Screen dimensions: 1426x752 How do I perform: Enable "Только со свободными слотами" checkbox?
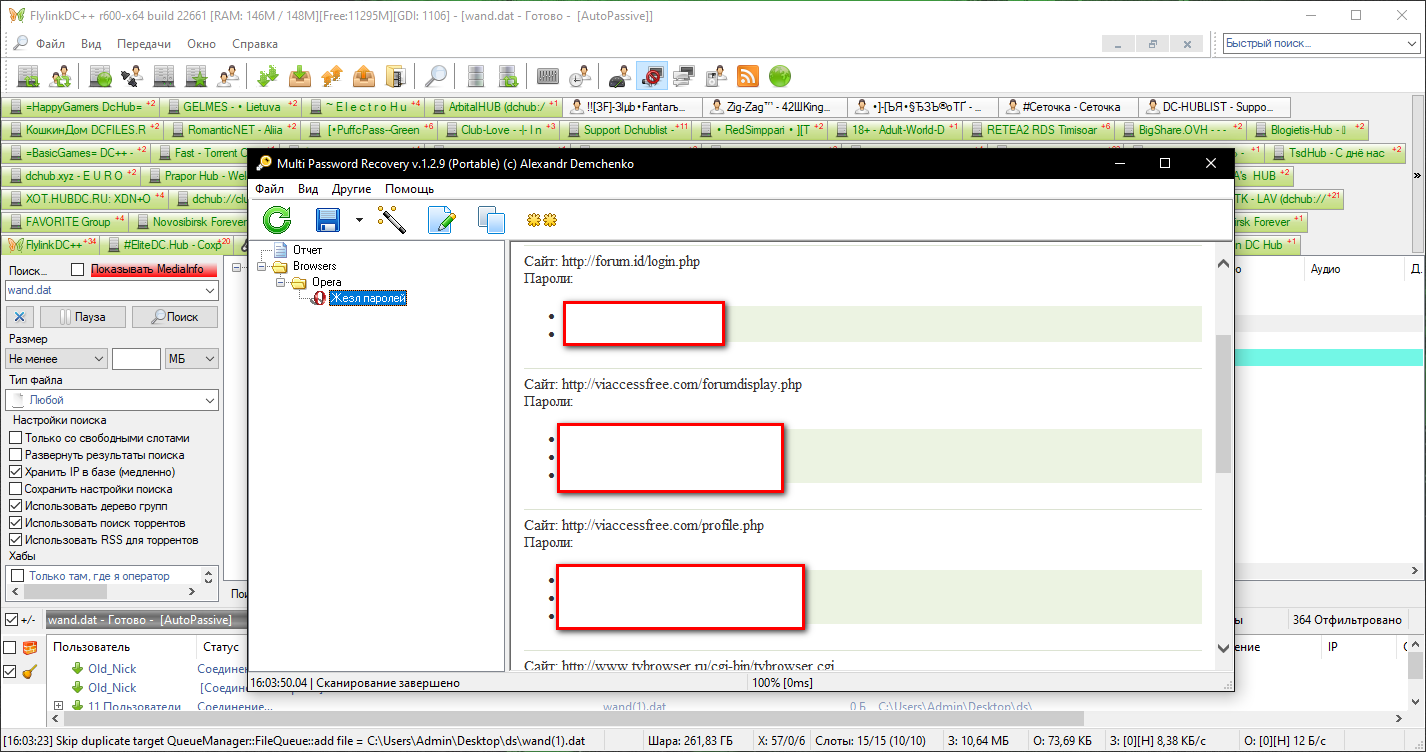coord(16,438)
